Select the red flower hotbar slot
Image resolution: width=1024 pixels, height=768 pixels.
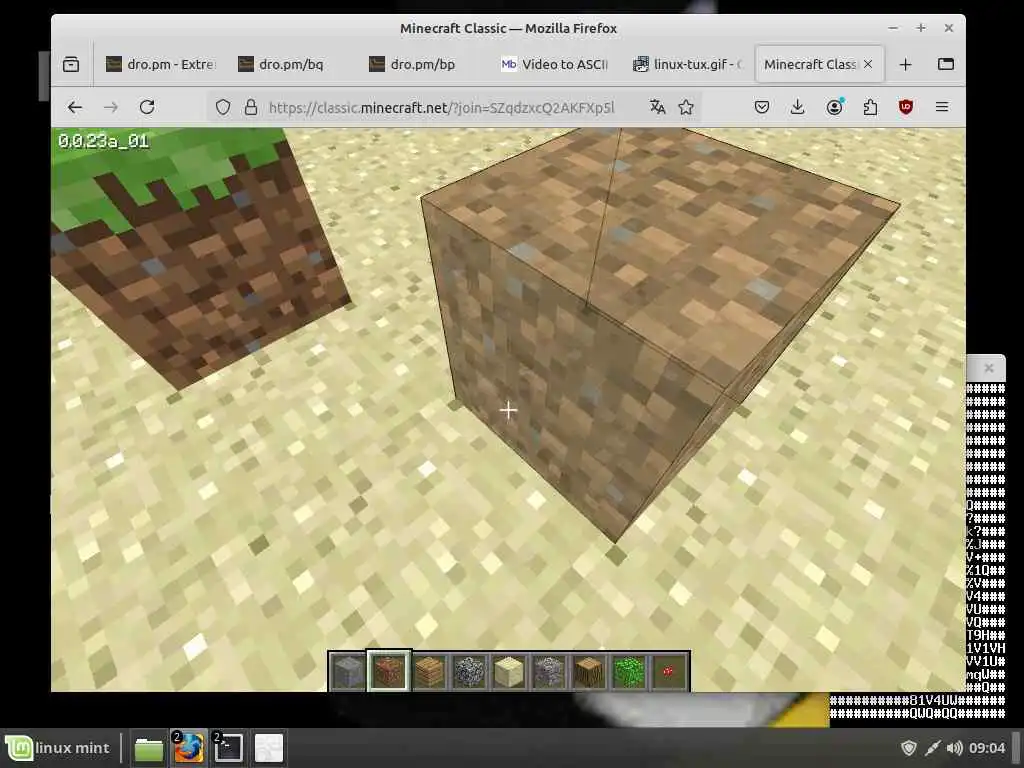tap(668, 671)
